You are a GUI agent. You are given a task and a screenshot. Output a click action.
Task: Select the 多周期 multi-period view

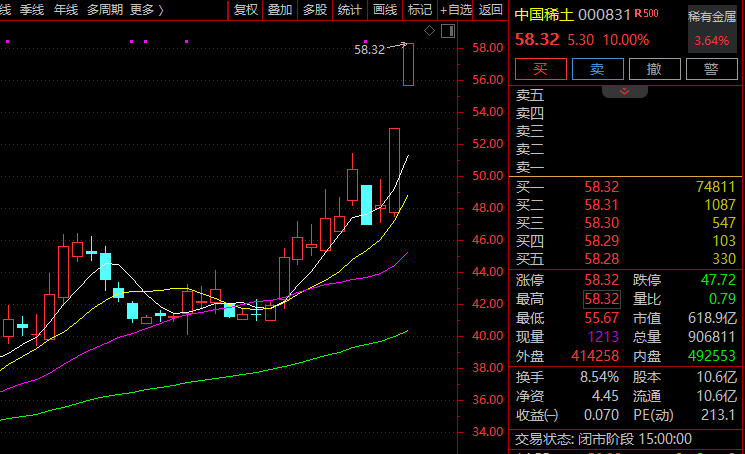pyautogui.click(x=106, y=10)
